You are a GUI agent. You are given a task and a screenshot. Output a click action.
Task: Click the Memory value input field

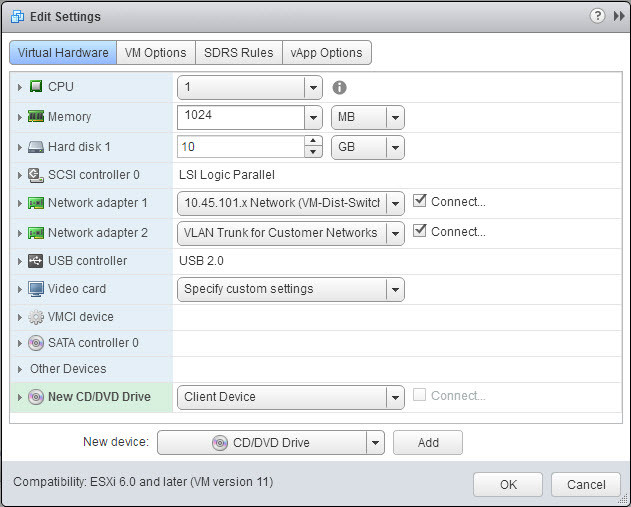tap(240, 117)
